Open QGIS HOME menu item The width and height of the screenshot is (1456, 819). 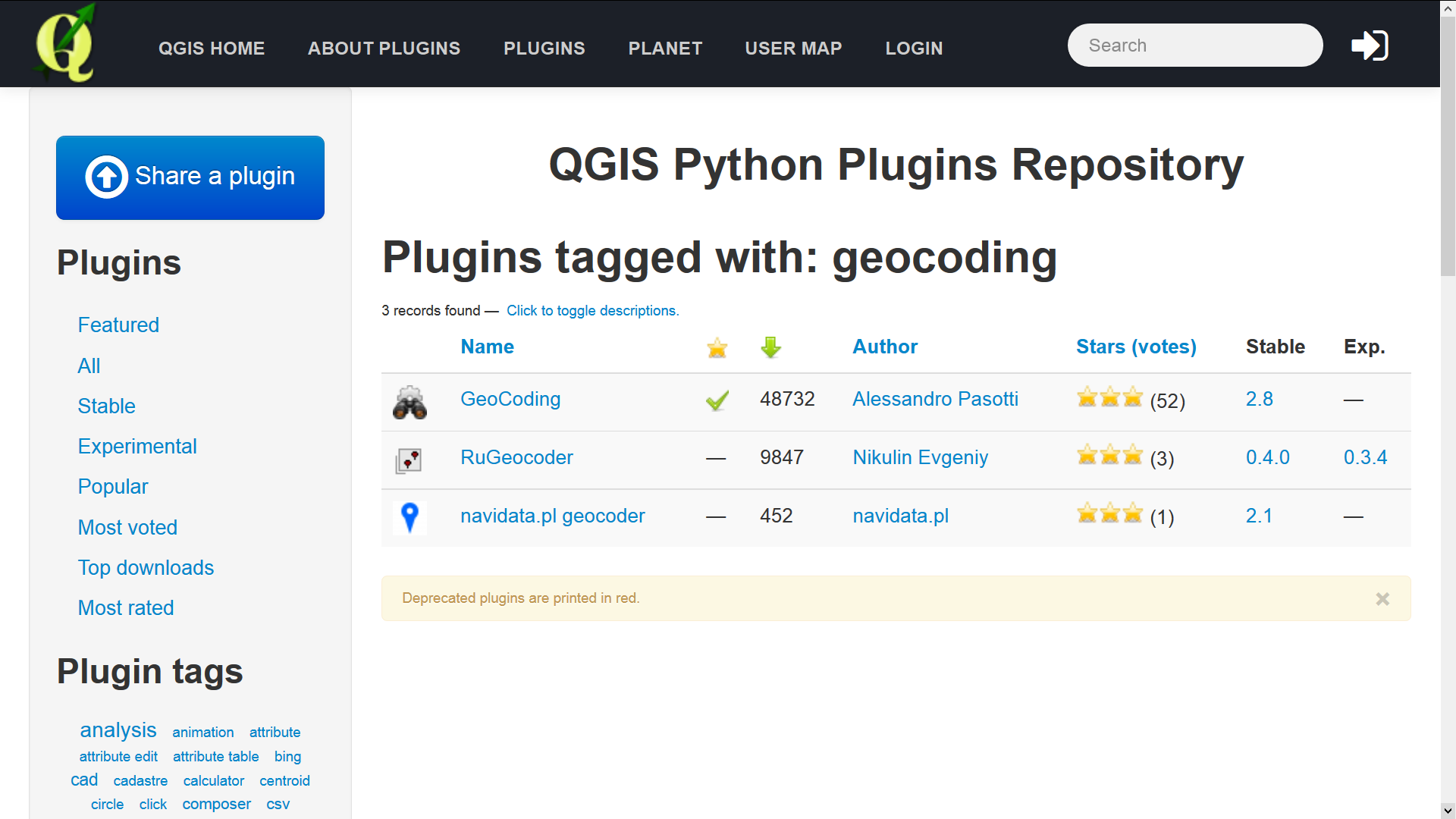[212, 49]
